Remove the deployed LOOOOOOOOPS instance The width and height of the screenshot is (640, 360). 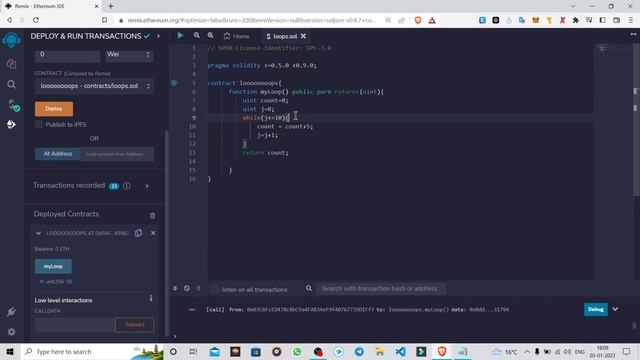pos(153,233)
